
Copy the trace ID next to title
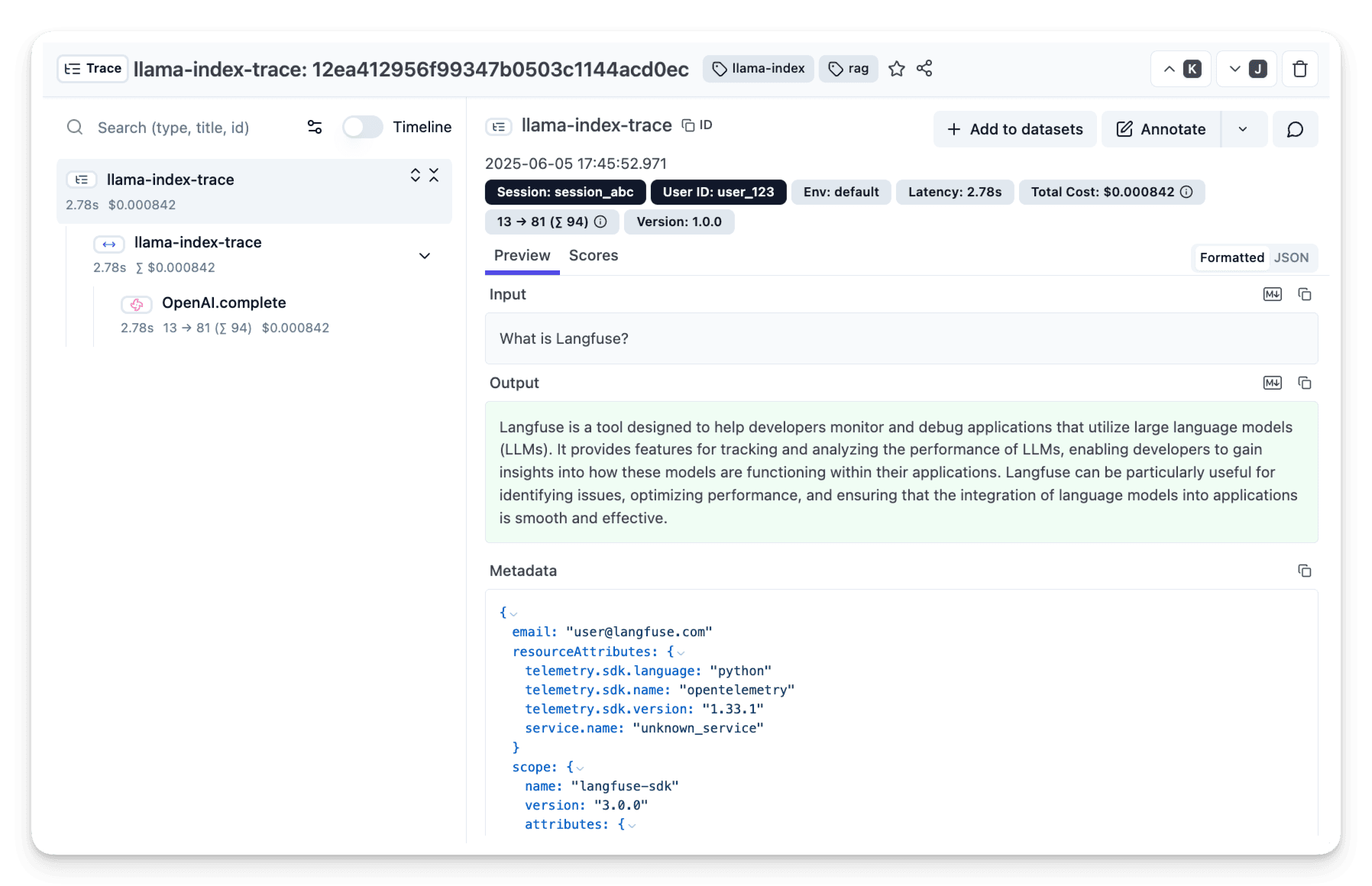[x=697, y=125]
